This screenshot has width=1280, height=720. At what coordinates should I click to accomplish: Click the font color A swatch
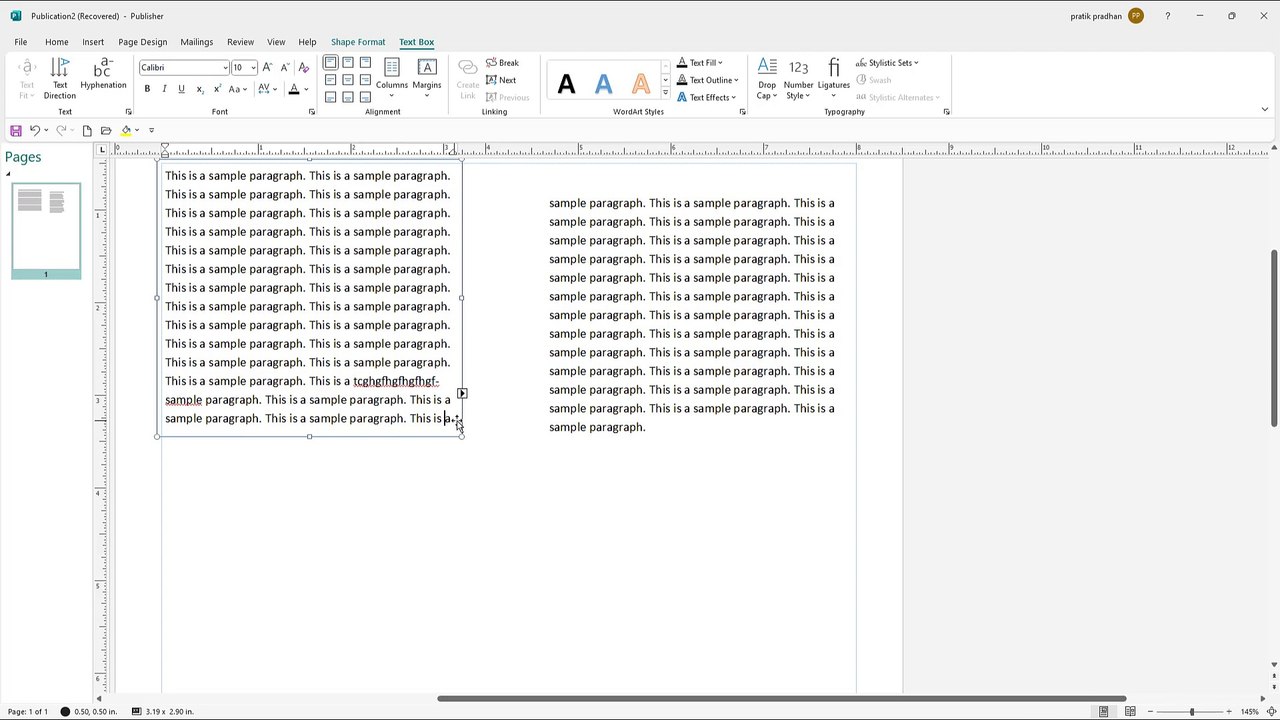click(294, 89)
